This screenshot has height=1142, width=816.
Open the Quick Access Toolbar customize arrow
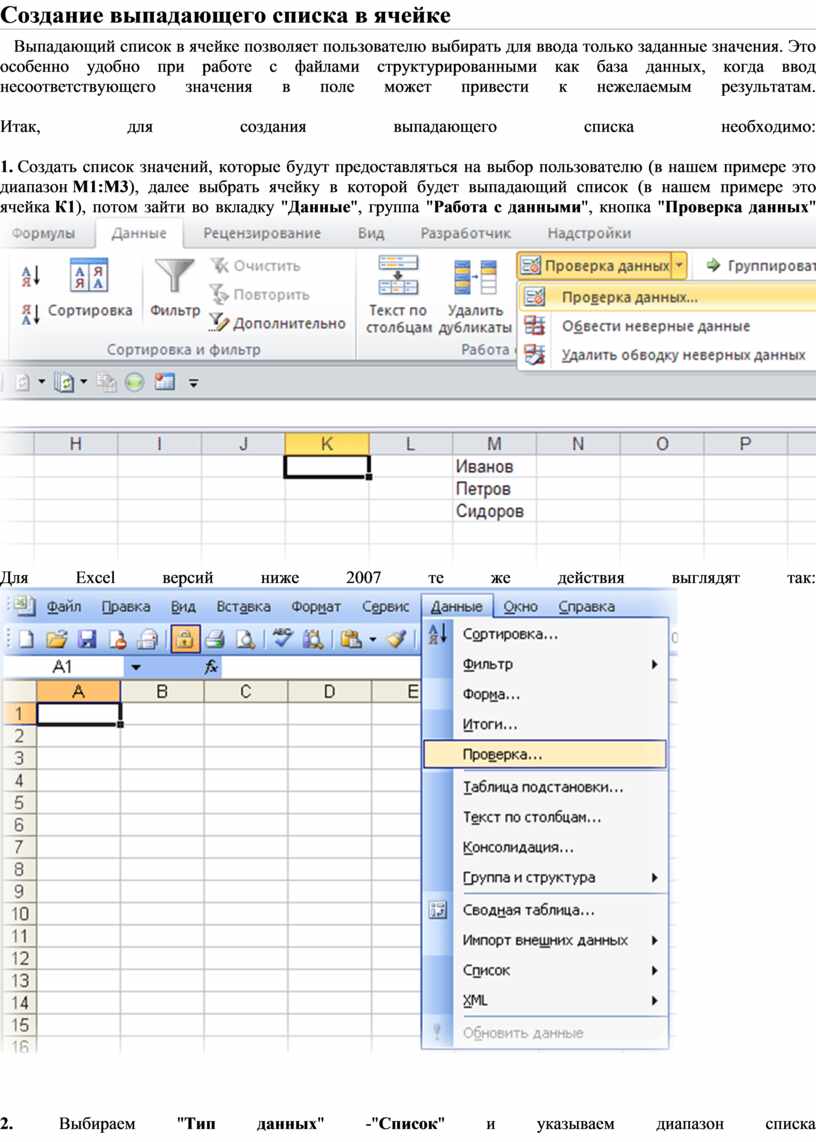tap(193, 382)
